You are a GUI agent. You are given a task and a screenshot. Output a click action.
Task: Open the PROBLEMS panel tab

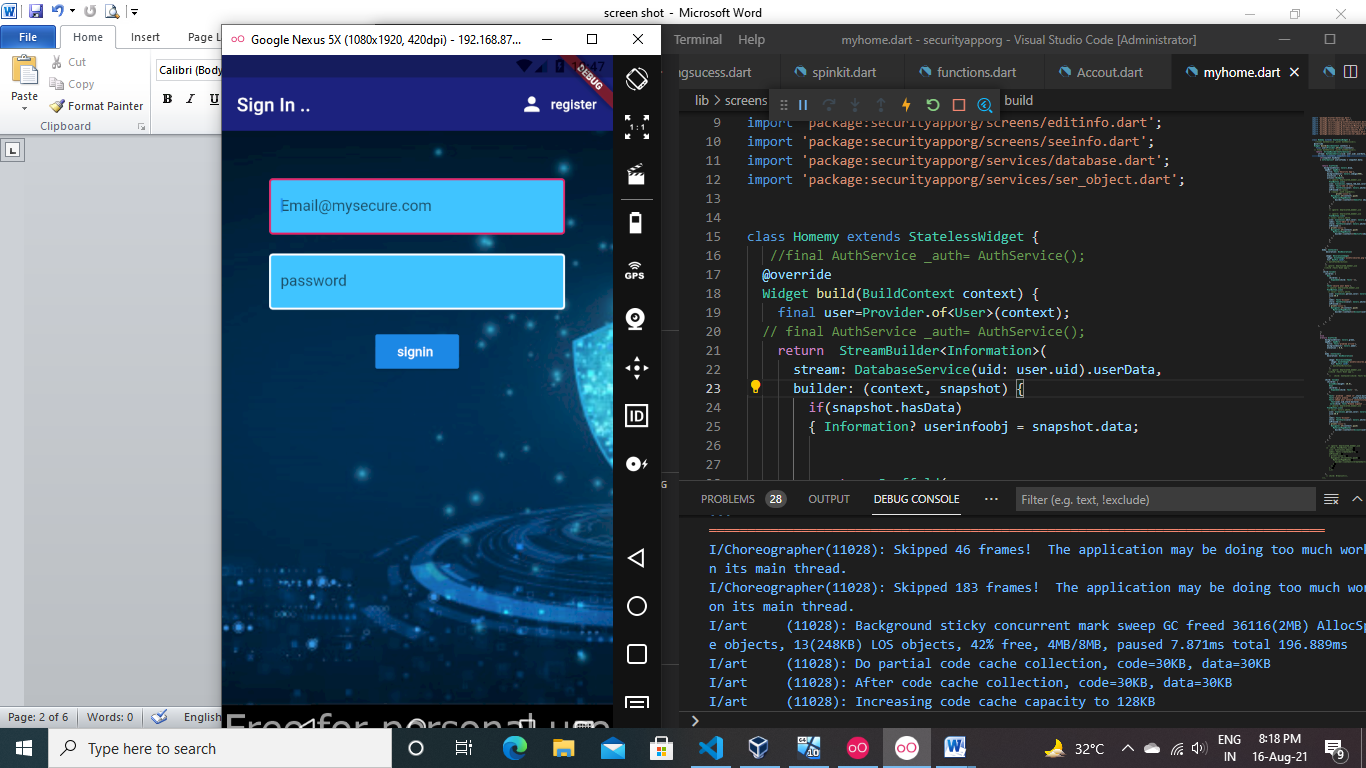tap(727, 499)
